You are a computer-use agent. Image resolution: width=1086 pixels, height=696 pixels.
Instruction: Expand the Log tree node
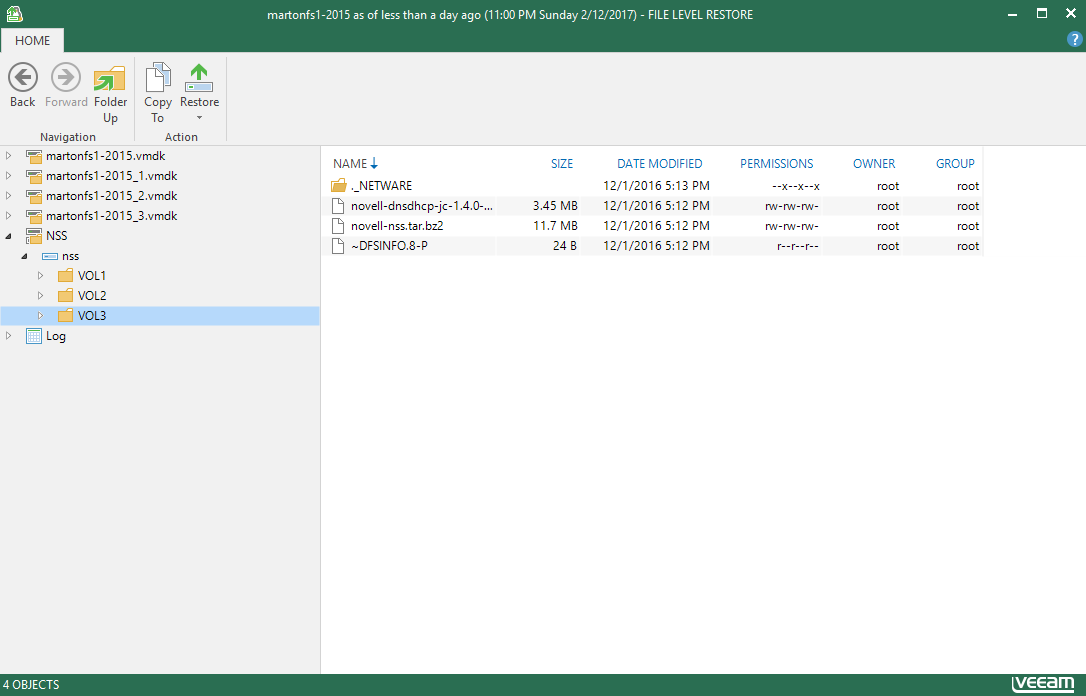9,336
